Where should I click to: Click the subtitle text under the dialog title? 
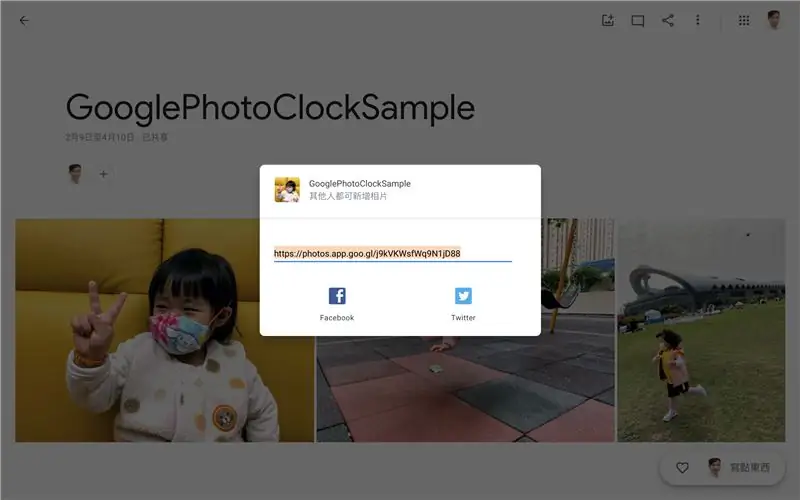click(x=348, y=196)
